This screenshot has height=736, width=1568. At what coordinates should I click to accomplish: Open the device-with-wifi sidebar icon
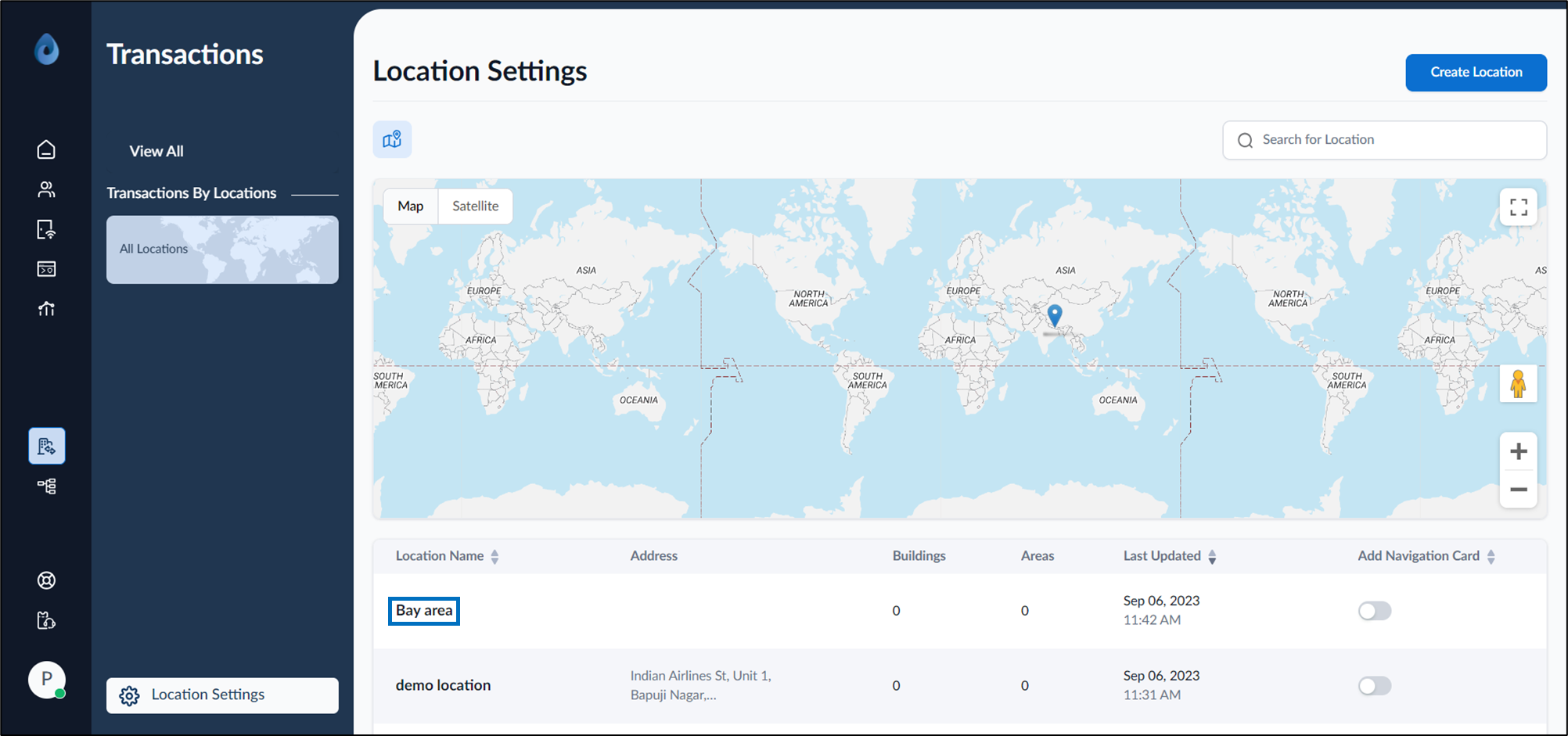tap(46, 229)
